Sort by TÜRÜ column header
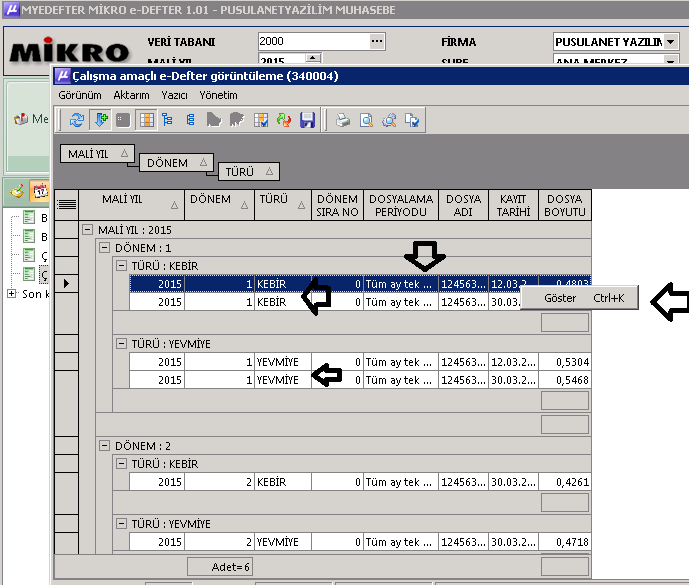 [283, 205]
